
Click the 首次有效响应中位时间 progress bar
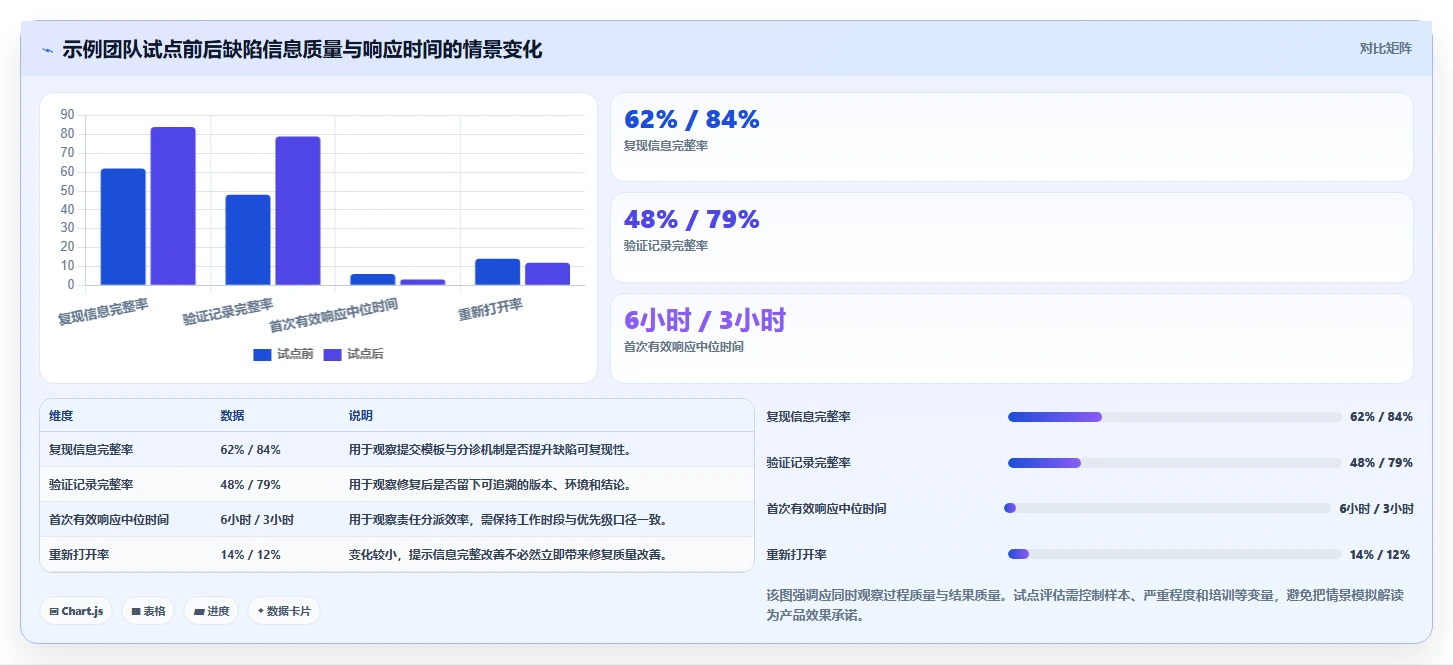coord(1167,508)
